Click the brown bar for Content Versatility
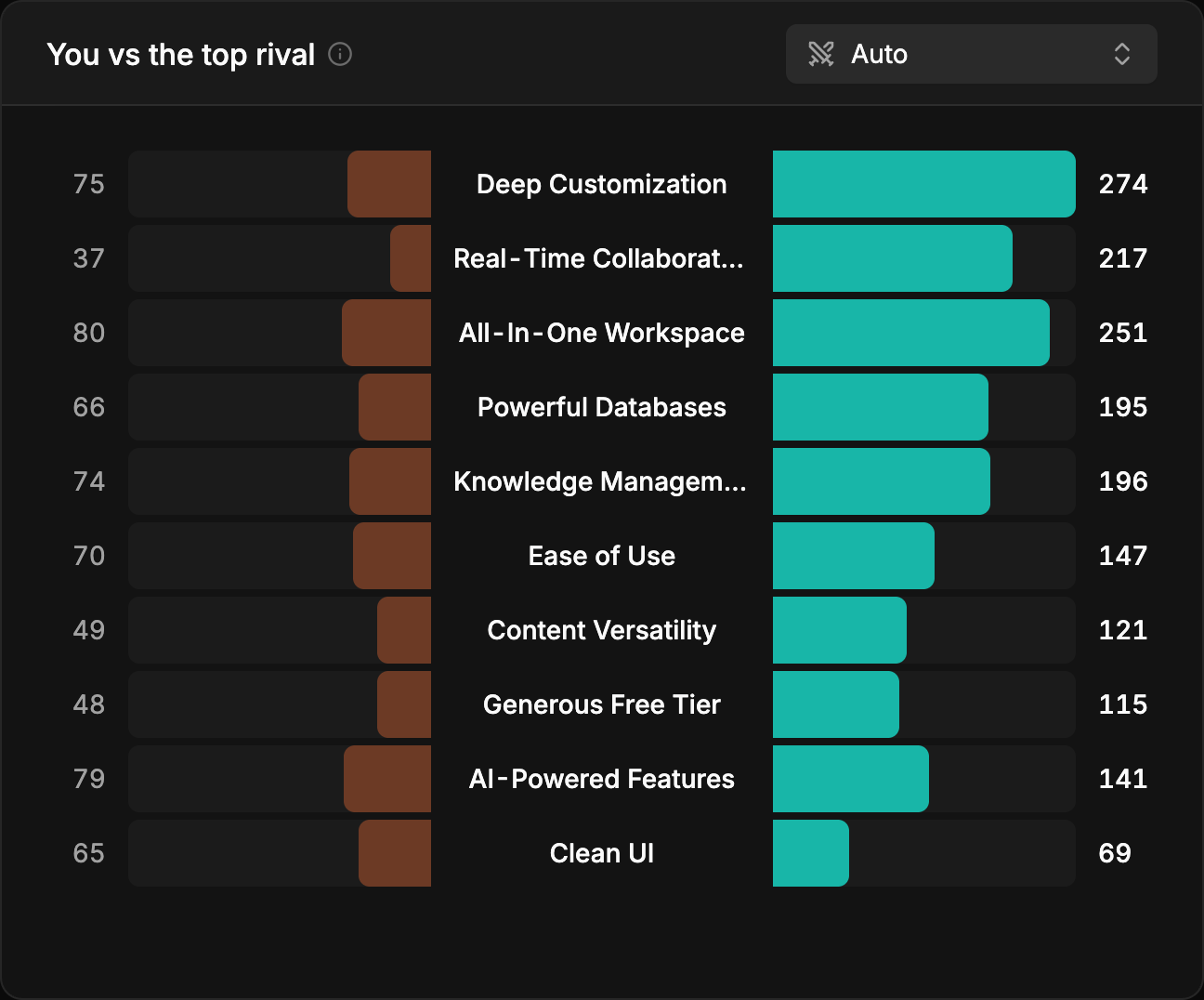 pos(404,630)
